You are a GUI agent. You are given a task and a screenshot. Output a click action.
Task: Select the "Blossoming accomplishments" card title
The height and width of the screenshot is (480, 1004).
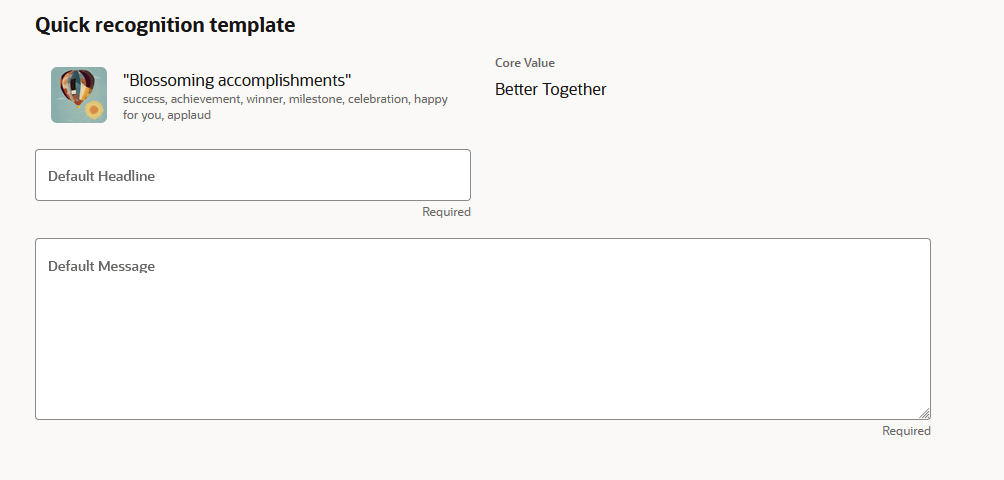click(237, 80)
